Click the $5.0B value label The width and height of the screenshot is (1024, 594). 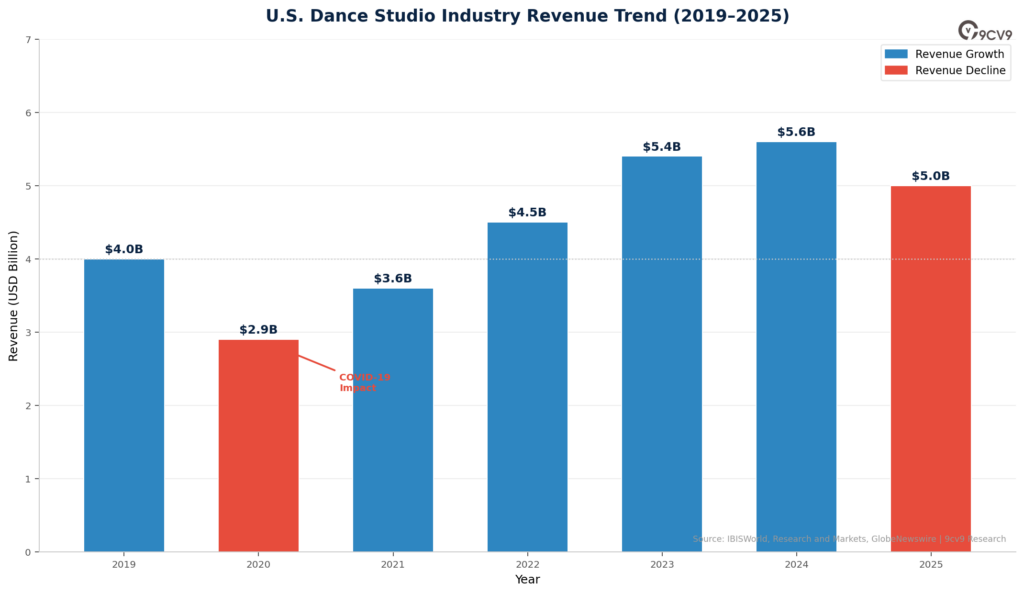(931, 176)
